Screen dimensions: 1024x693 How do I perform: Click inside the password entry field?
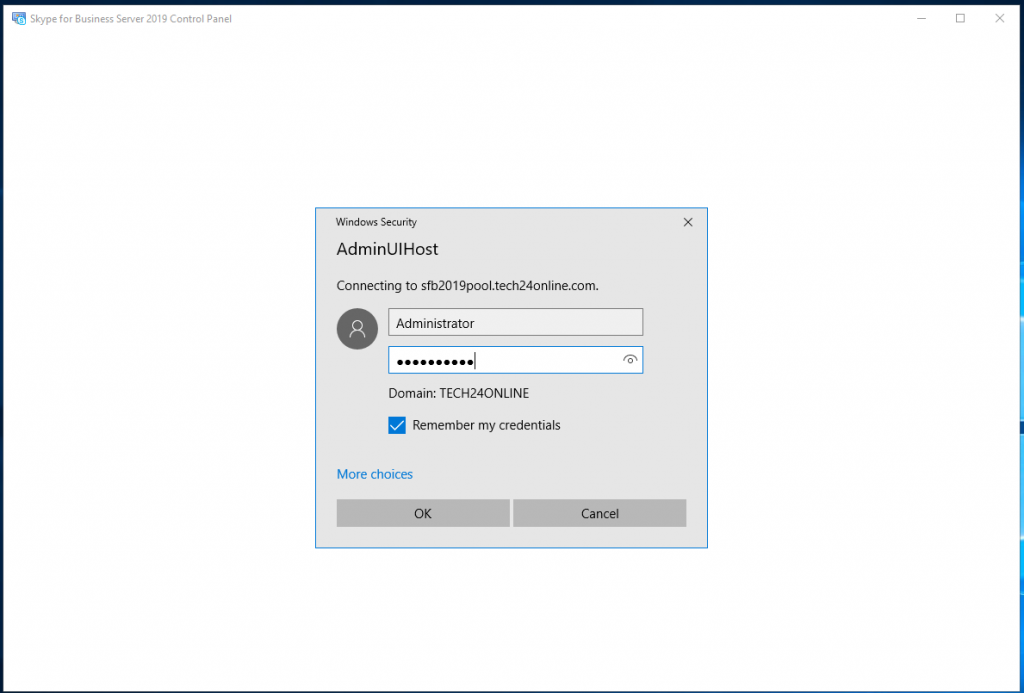500,359
